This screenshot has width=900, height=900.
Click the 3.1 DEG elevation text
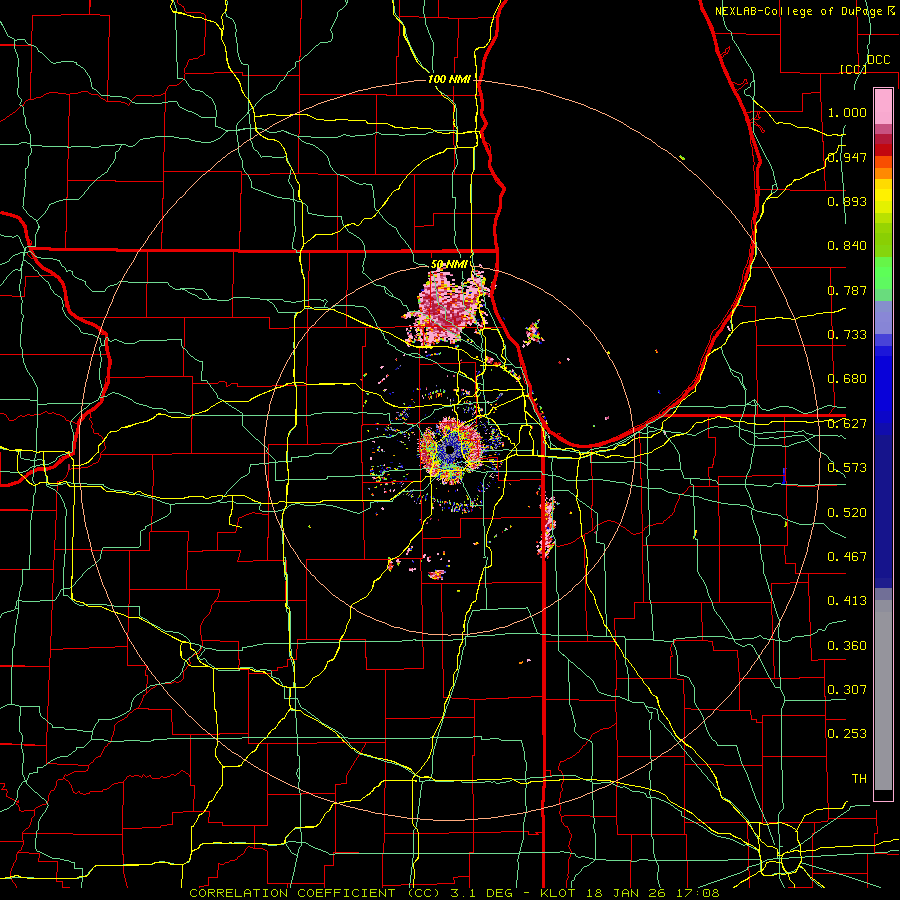tap(480, 893)
